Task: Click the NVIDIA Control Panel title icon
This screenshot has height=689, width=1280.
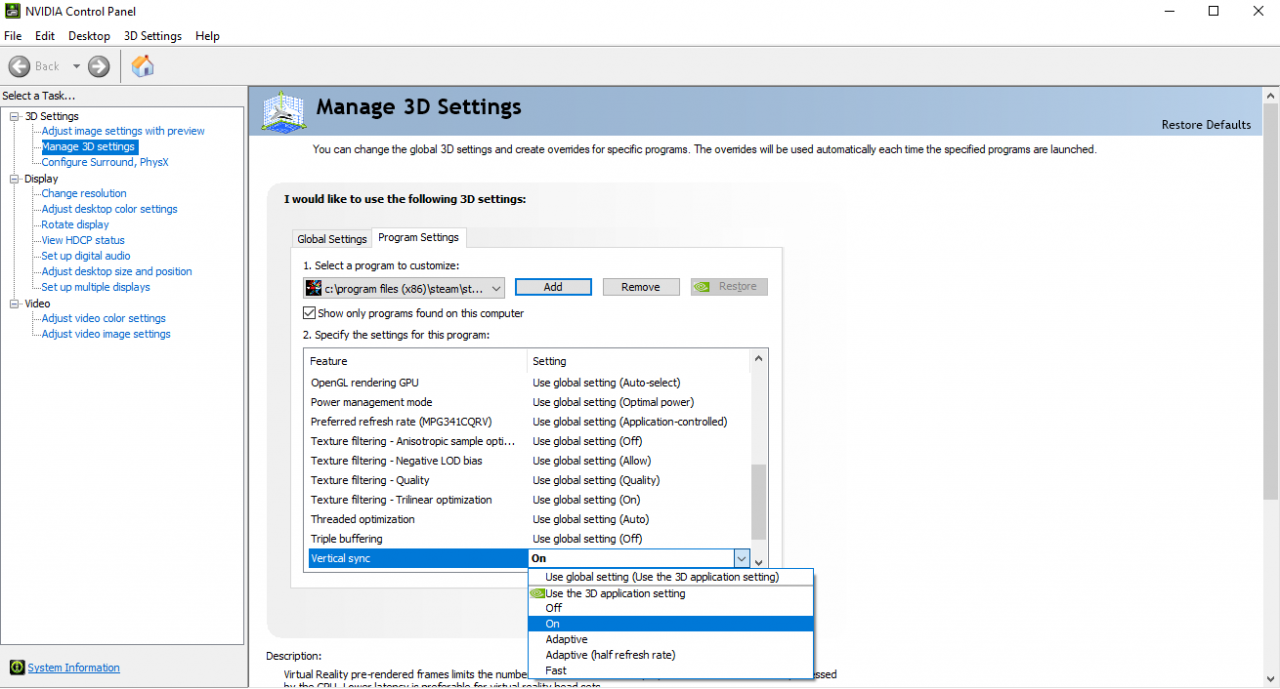Action: tap(12, 11)
